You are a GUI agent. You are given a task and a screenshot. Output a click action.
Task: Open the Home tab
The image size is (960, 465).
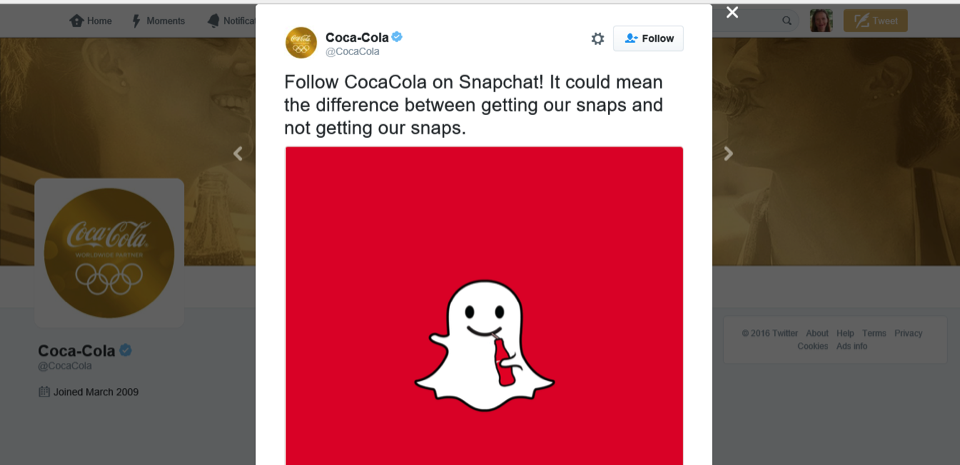point(91,21)
